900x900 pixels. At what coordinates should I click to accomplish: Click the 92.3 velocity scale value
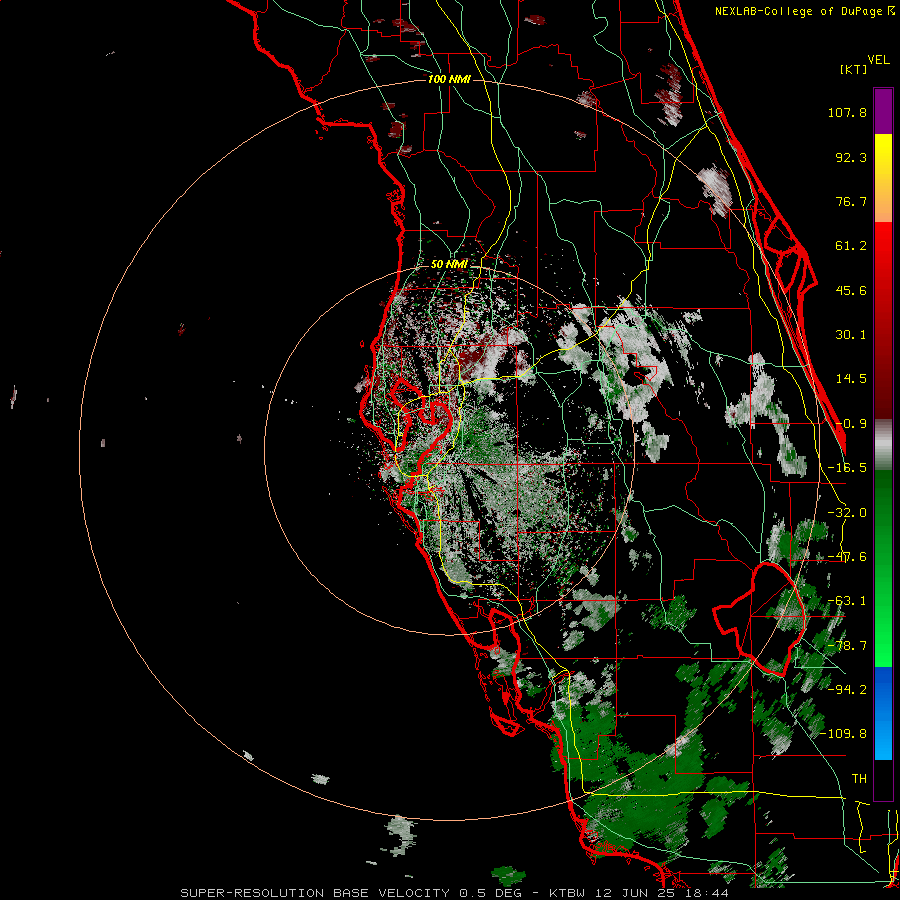coord(851,157)
